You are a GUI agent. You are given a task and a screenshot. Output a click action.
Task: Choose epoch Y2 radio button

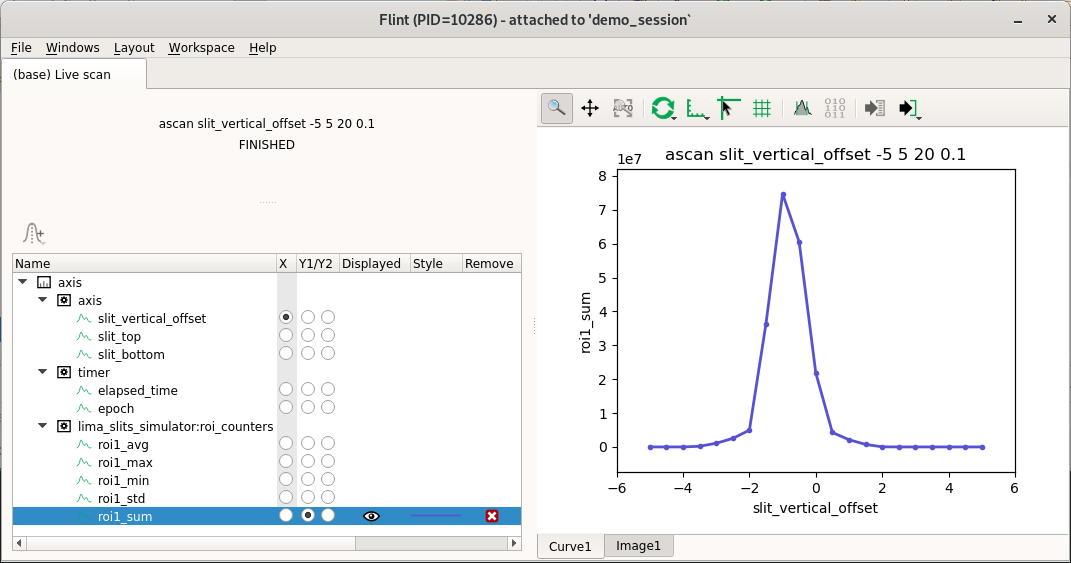[328, 407]
